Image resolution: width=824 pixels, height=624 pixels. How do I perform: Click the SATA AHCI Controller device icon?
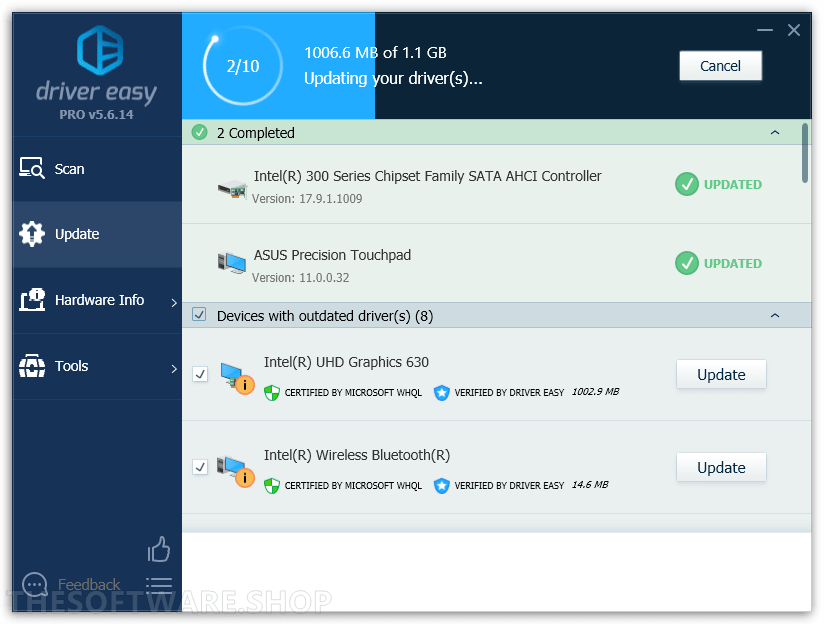point(232,188)
